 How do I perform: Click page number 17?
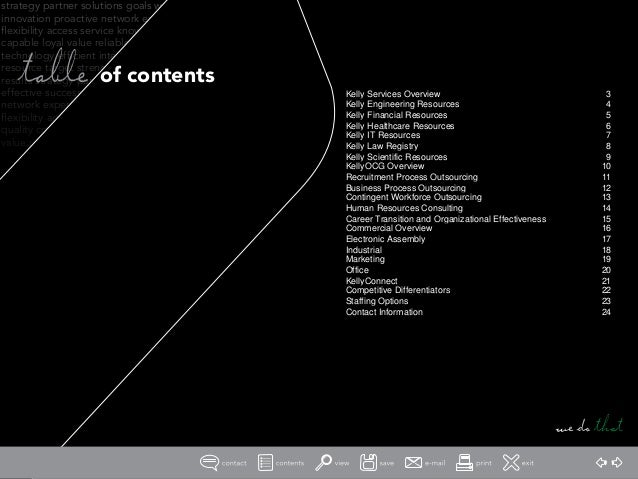click(x=606, y=239)
